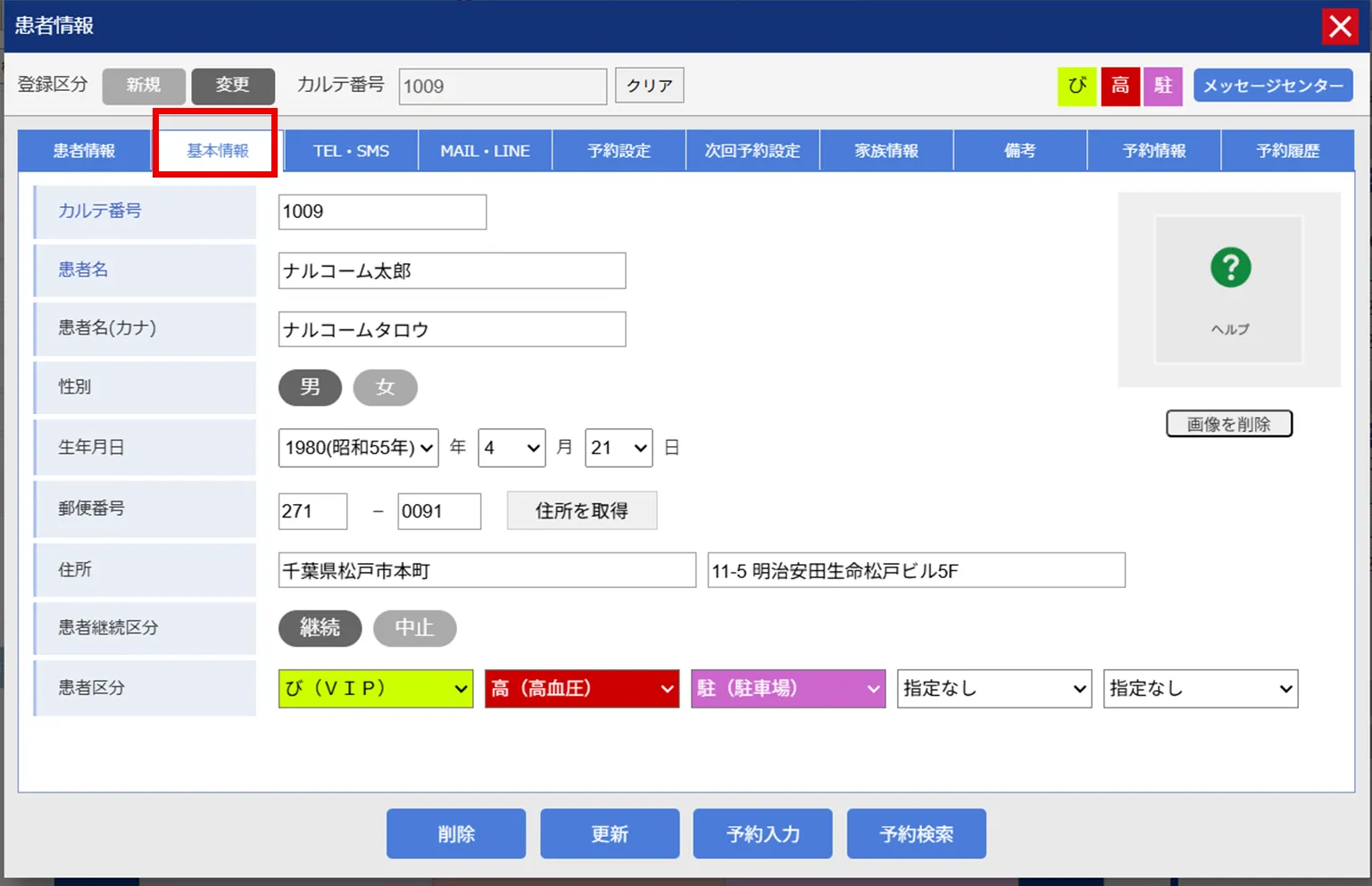Open the birth month dropdown
This screenshot has height=886, width=1372.
coord(511,448)
